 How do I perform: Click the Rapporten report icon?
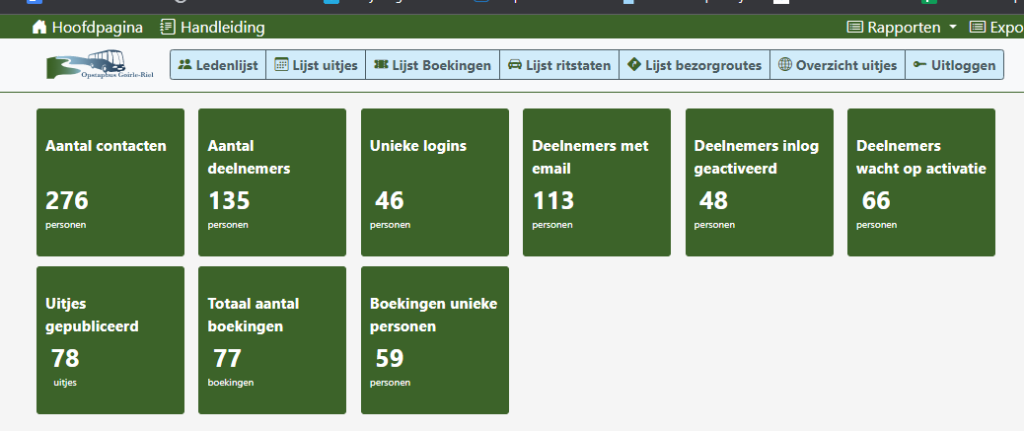click(855, 27)
